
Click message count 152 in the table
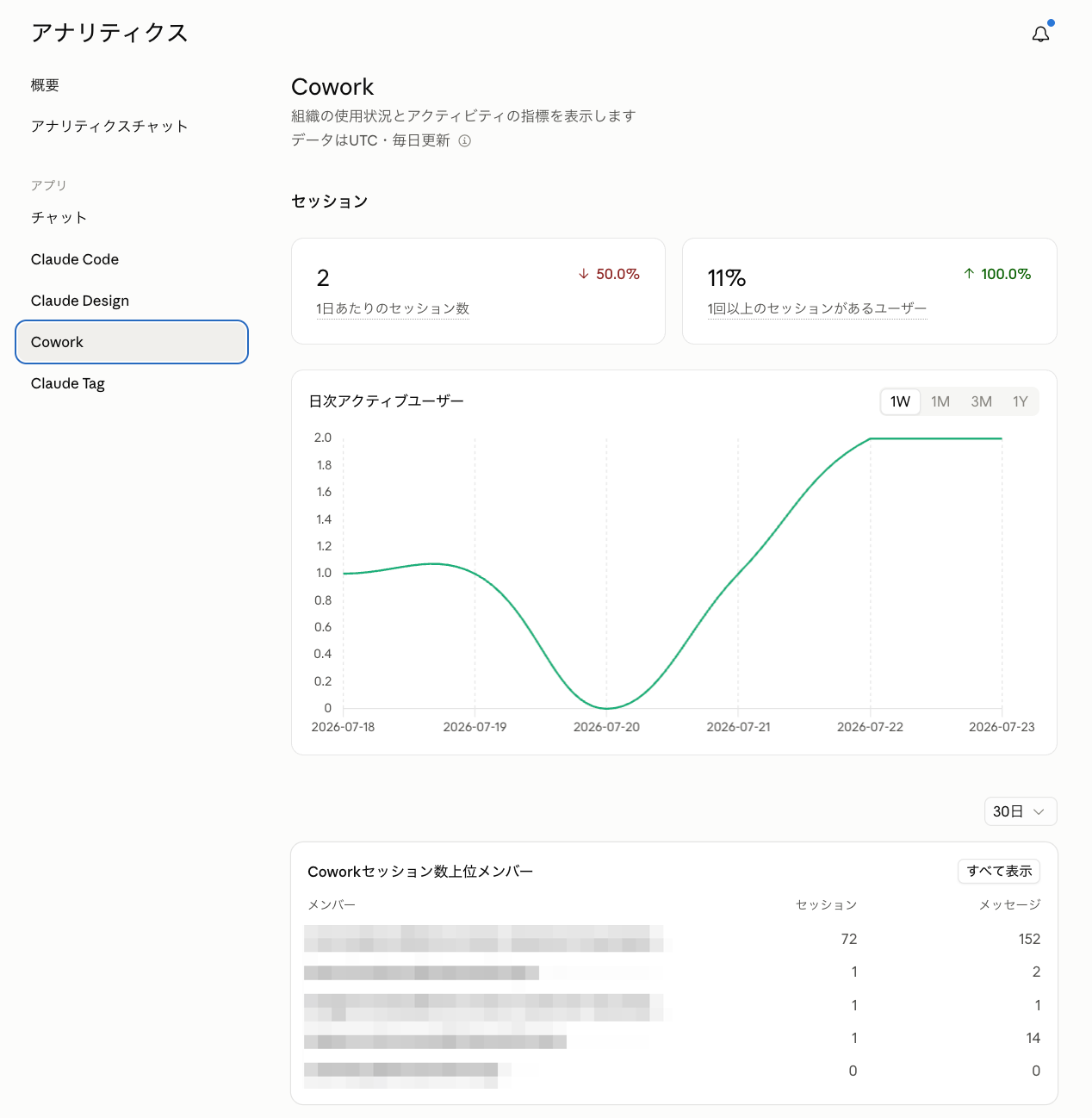click(1029, 939)
